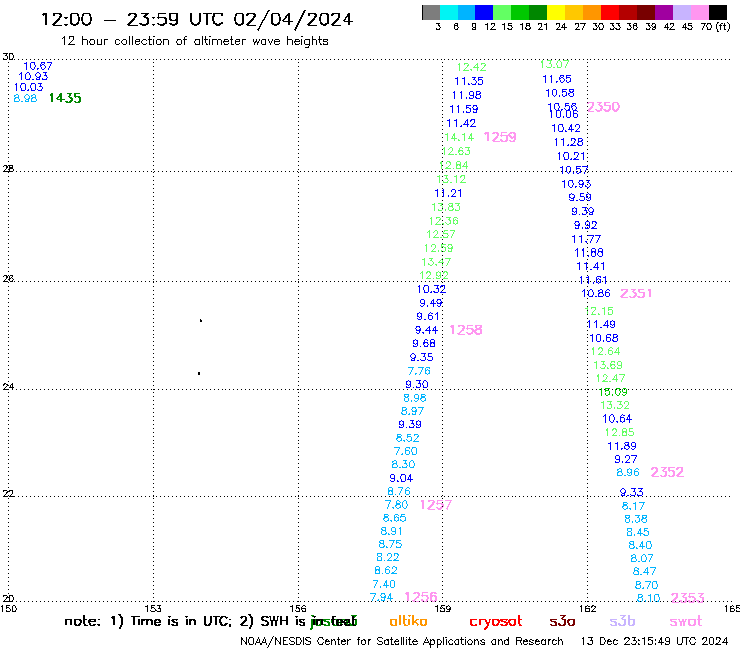
Task: Click the 14.14 wave height reading
Action: tap(459, 137)
